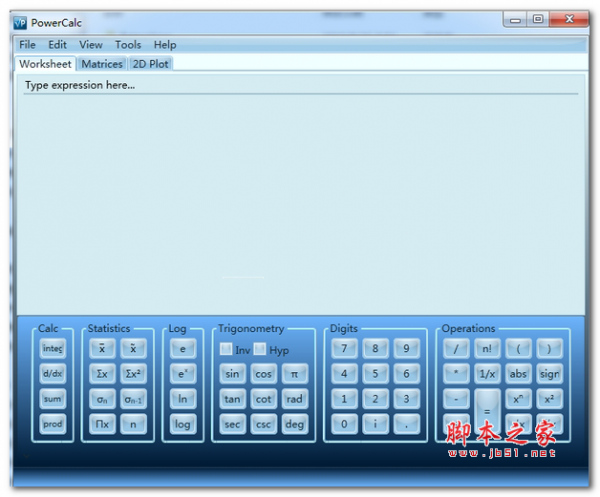Viewport: 600px width, 497px height.
Task: Click the division / operation button
Action: point(456,348)
